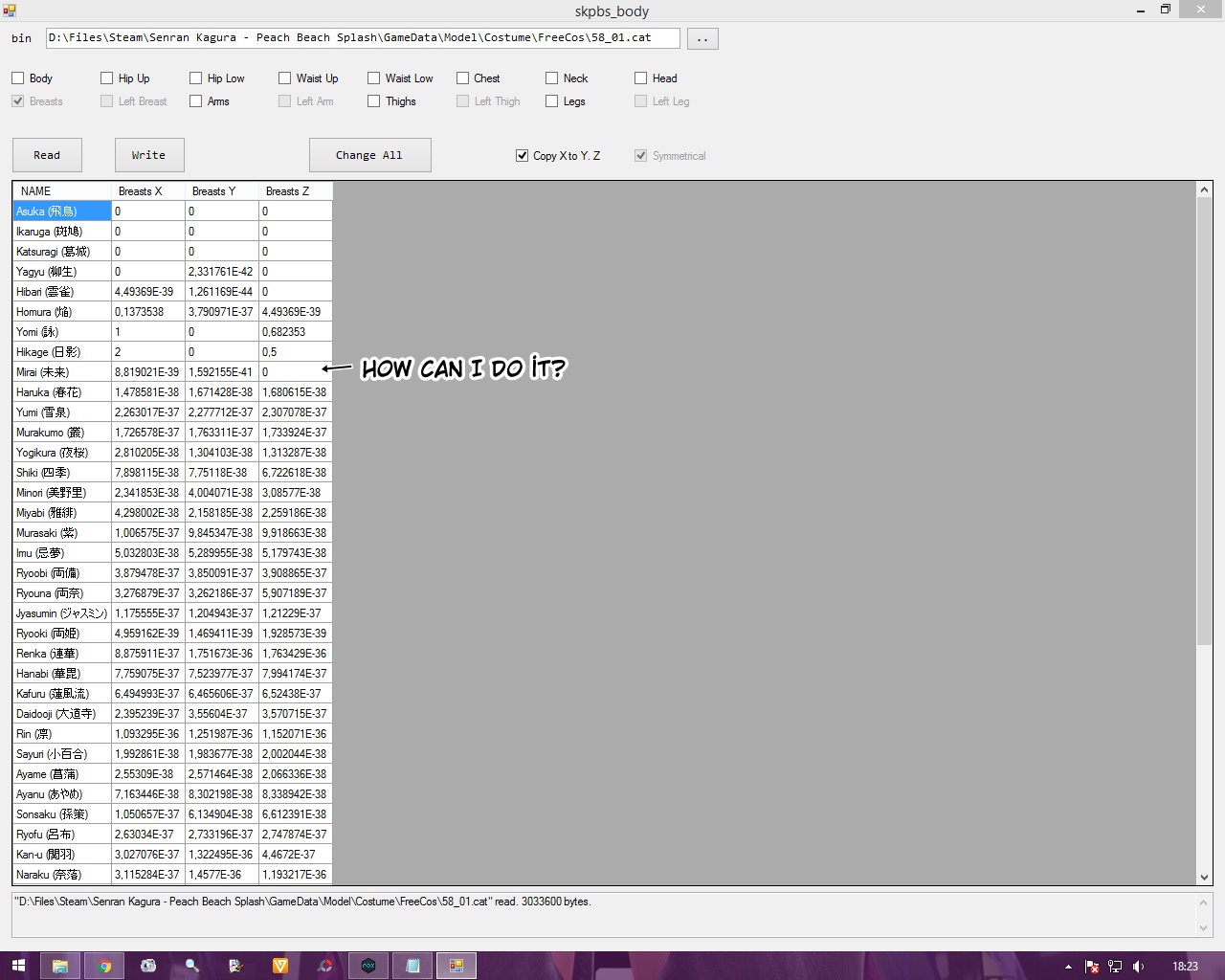Open file browser with the ... button
Image resolution: width=1225 pixels, height=980 pixels.
(x=702, y=38)
